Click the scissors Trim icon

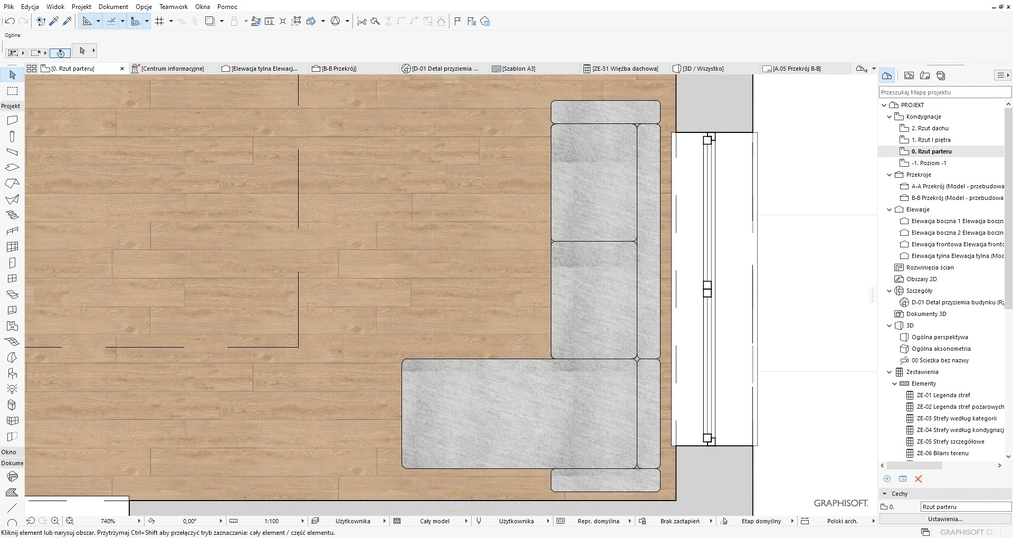[362, 21]
